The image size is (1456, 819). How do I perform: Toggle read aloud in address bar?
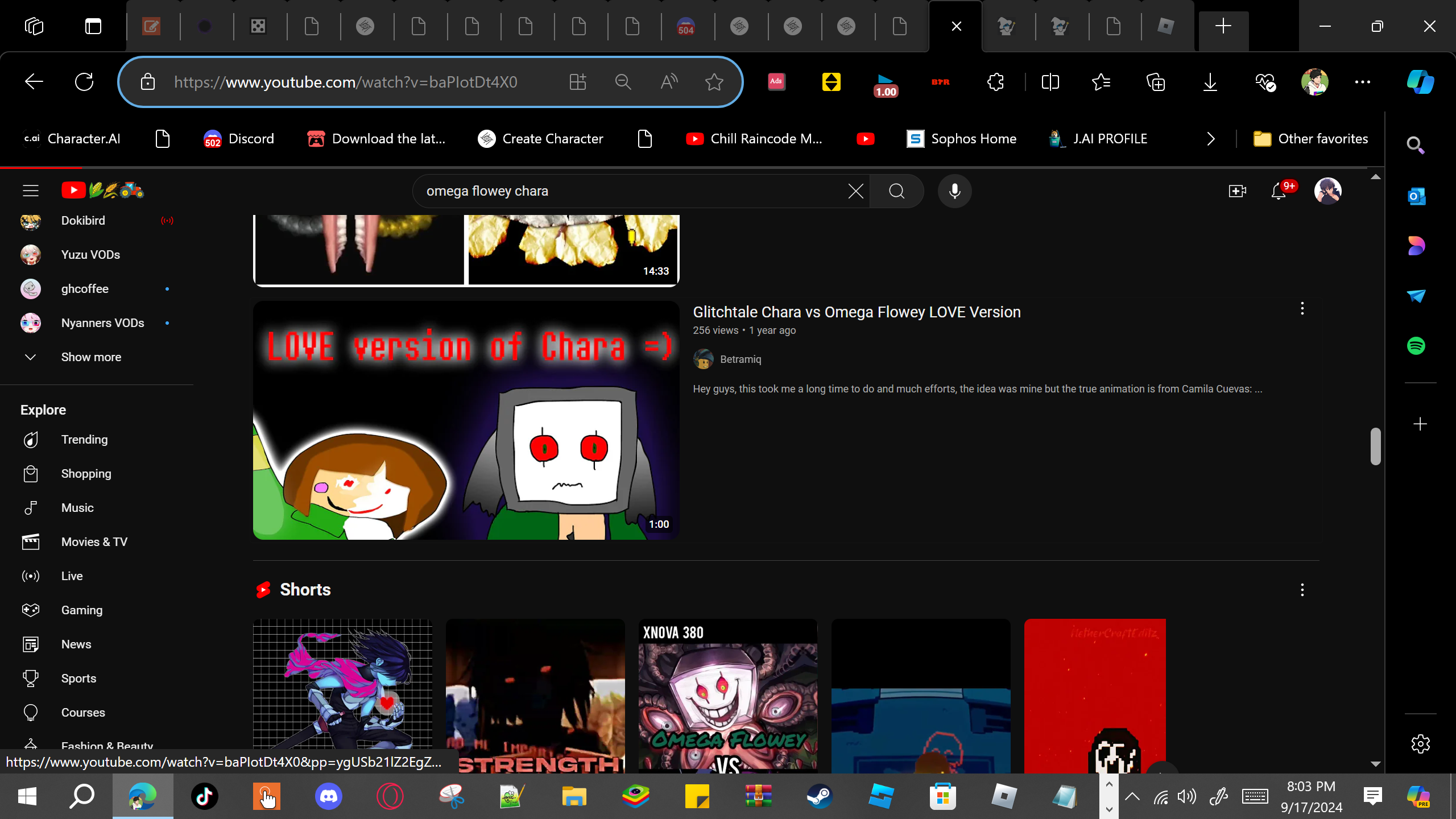click(669, 82)
